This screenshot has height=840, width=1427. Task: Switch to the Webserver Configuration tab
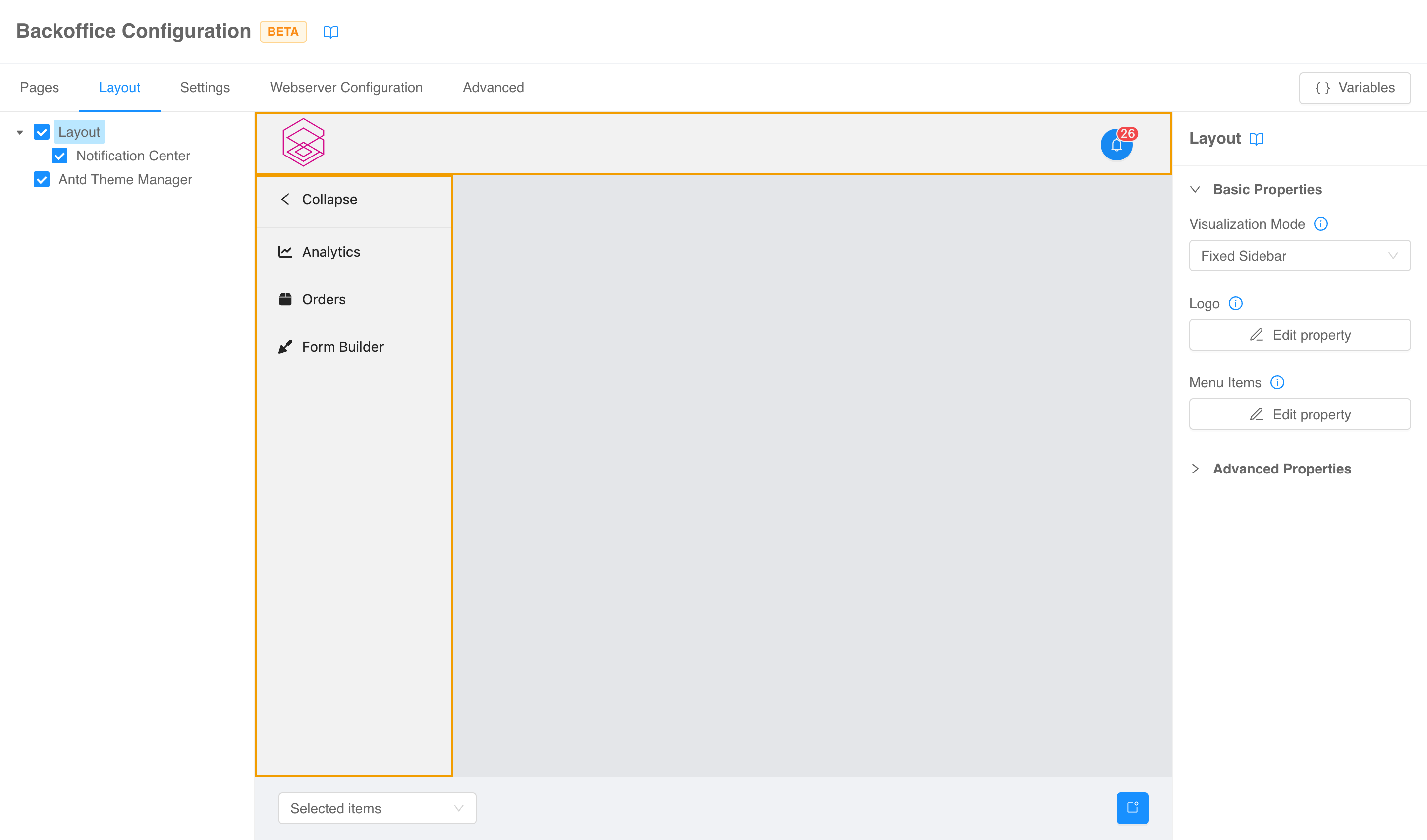click(x=345, y=88)
